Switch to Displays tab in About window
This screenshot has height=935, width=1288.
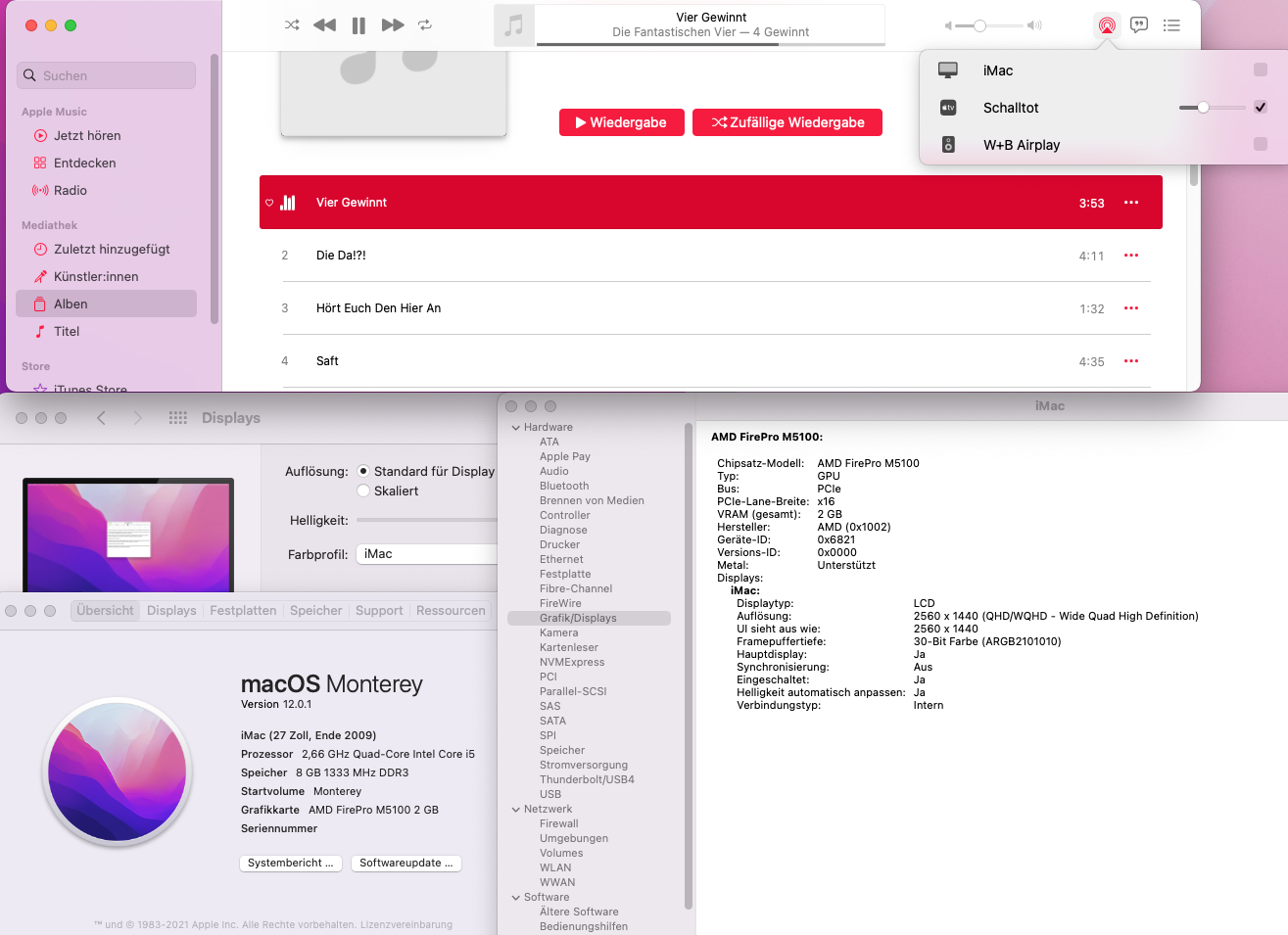tap(171, 611)
